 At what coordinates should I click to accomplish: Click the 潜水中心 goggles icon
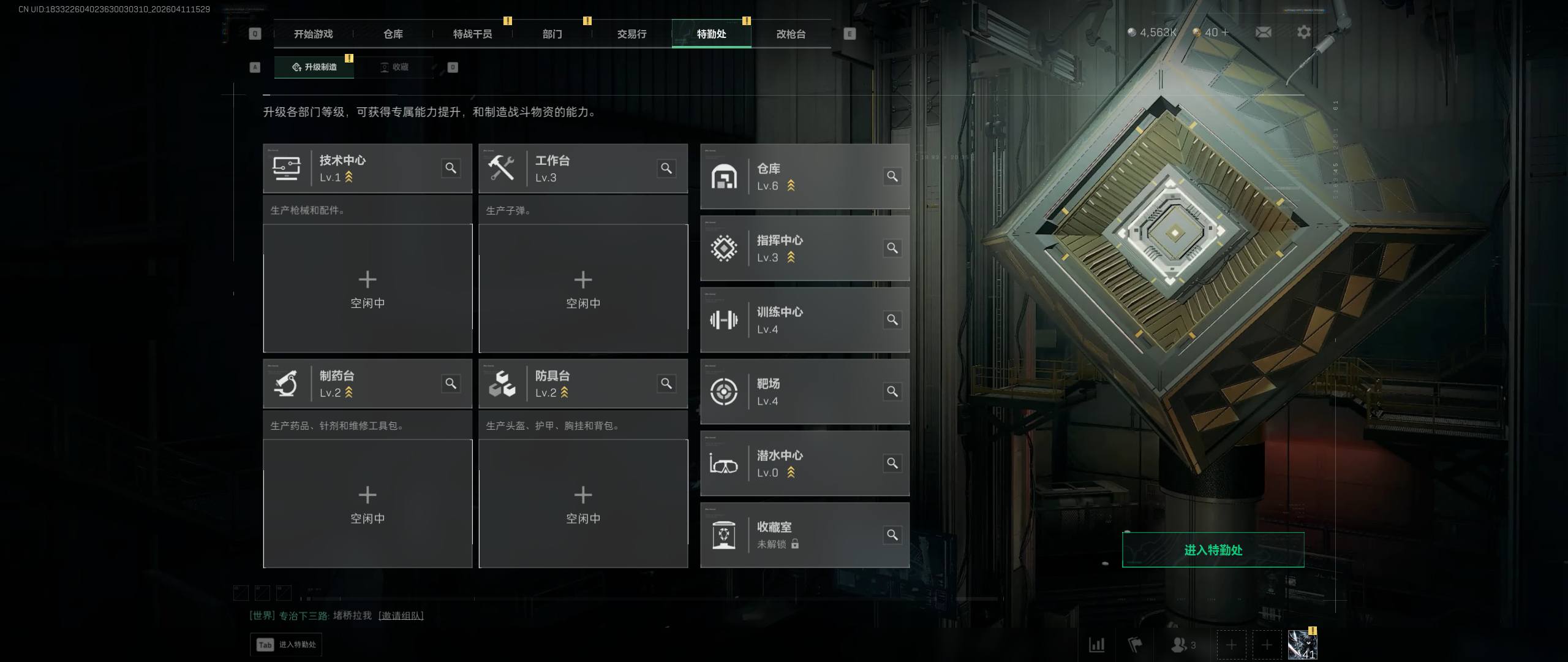723,463
